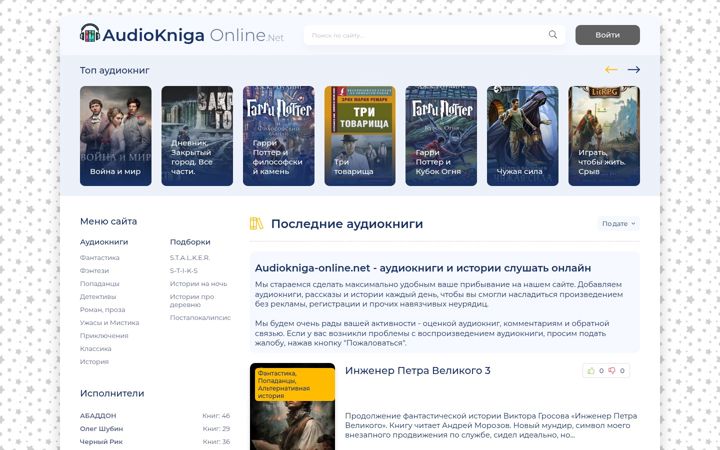
Task: Open the Истории на ночь collection
Action: click(x=198, y=283)
